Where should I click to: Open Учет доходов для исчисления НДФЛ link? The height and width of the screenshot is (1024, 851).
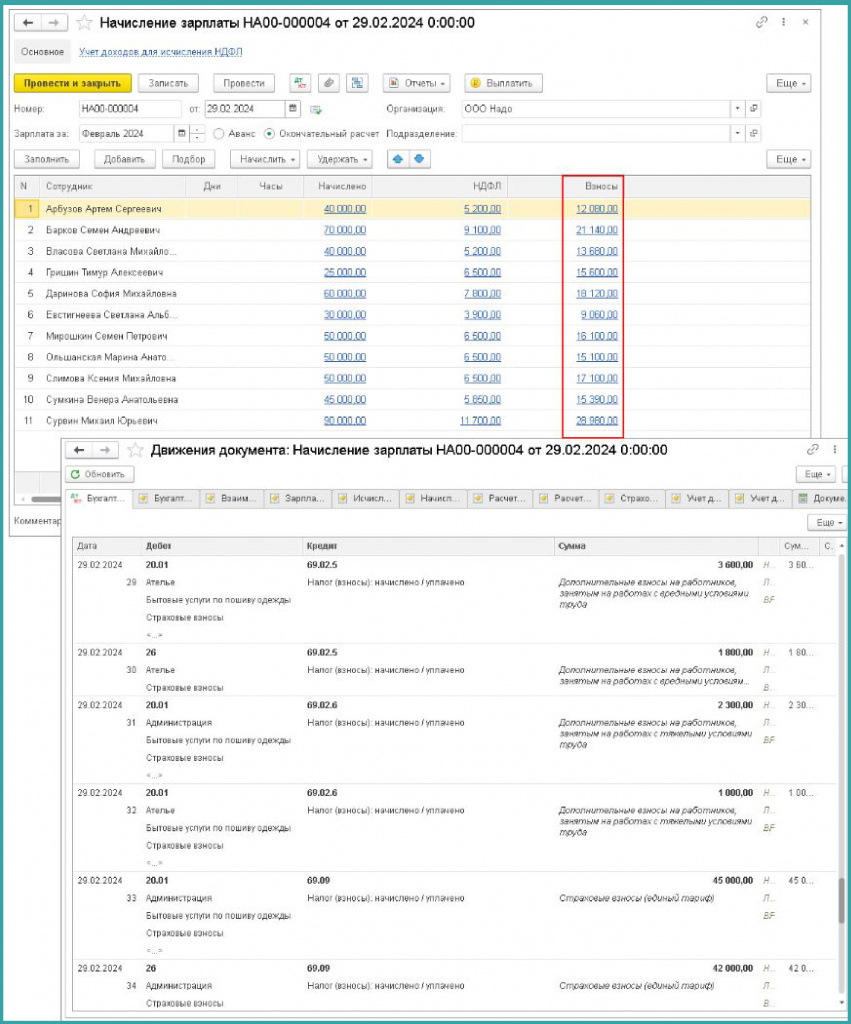point(161,52)
